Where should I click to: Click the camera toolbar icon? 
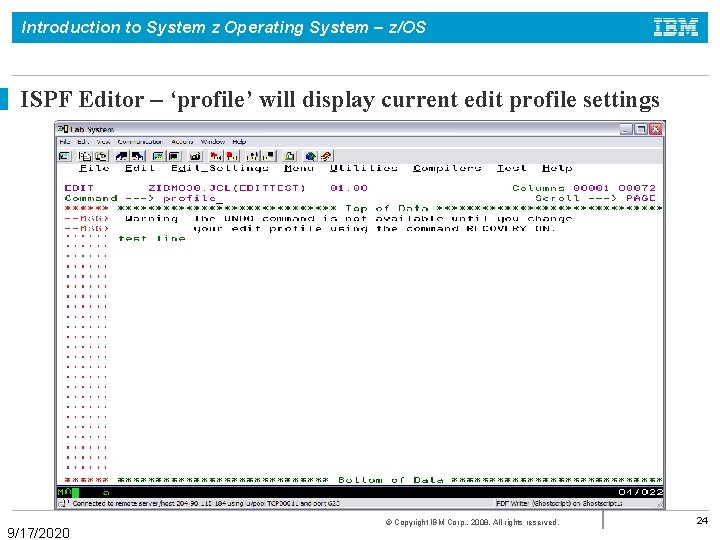pyautogui.click(x=195, y=156)
